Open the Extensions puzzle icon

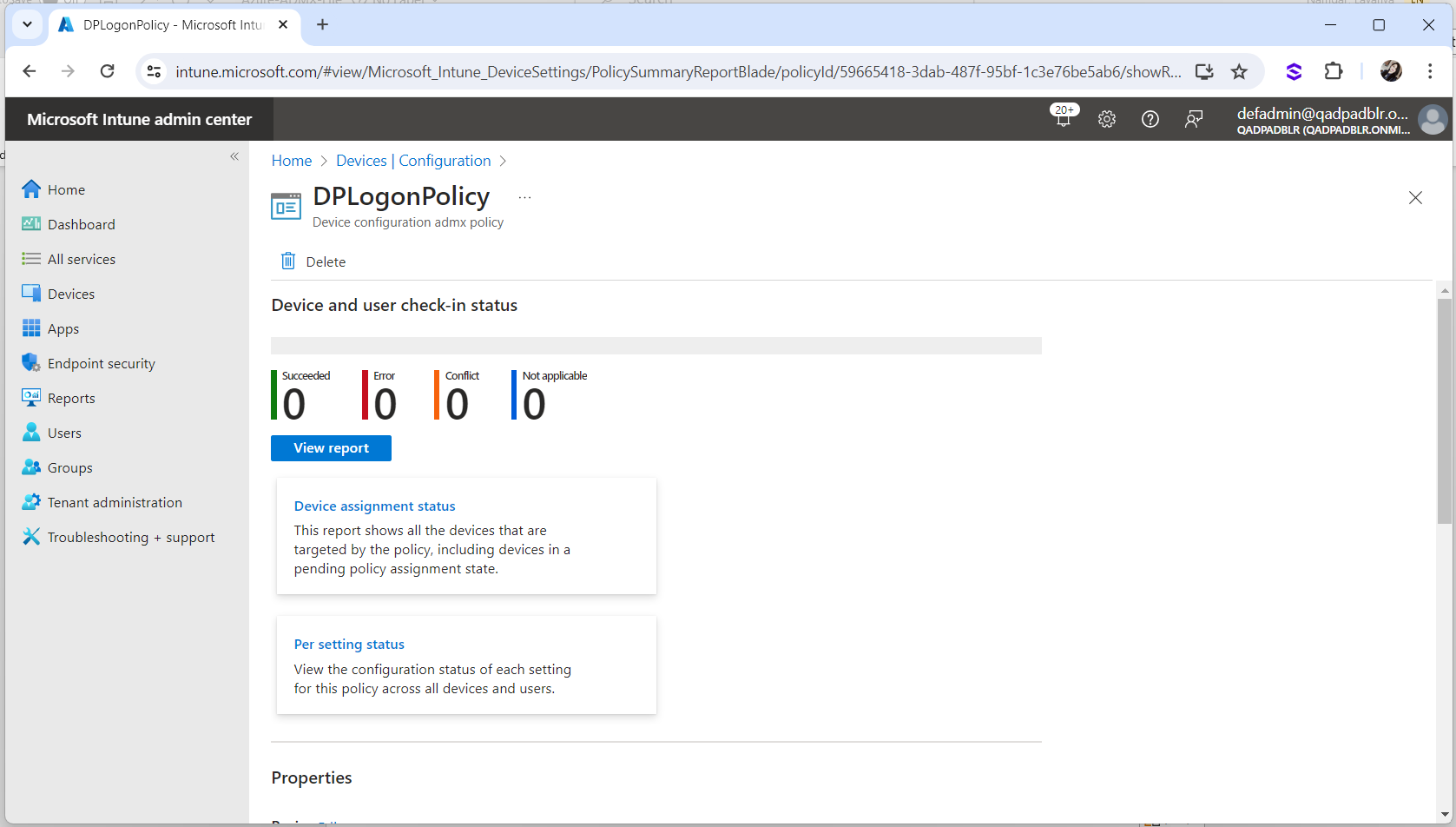pos(1334,71)
